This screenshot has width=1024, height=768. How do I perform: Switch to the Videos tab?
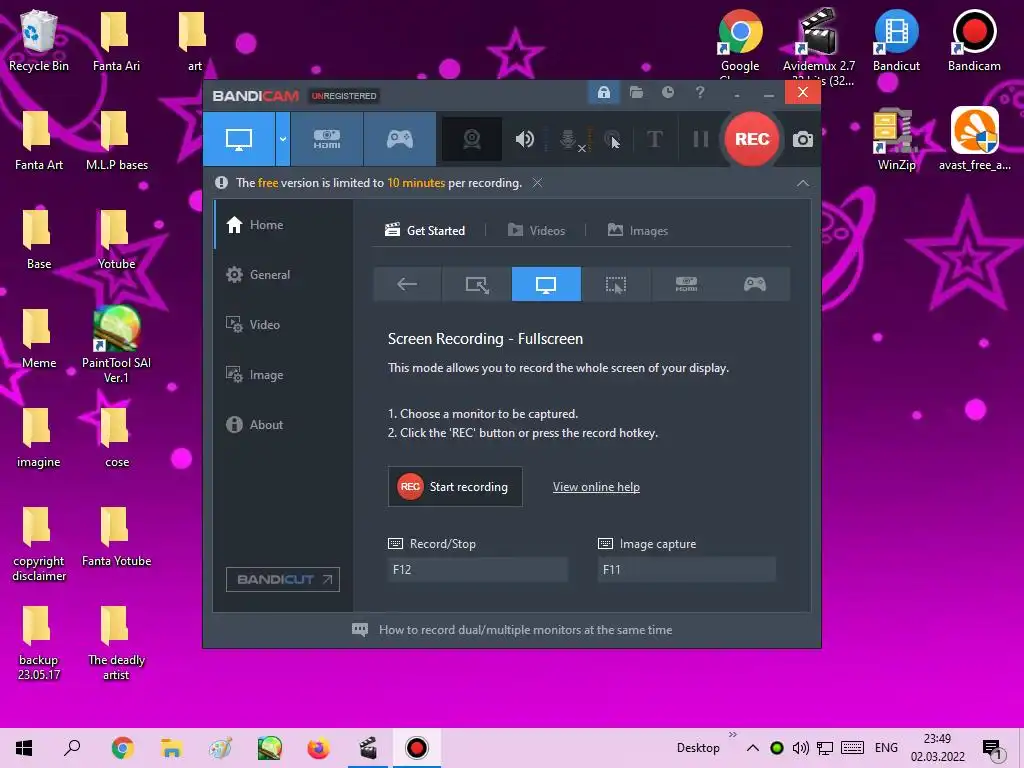pyautogui.click(x=536, y=231)
